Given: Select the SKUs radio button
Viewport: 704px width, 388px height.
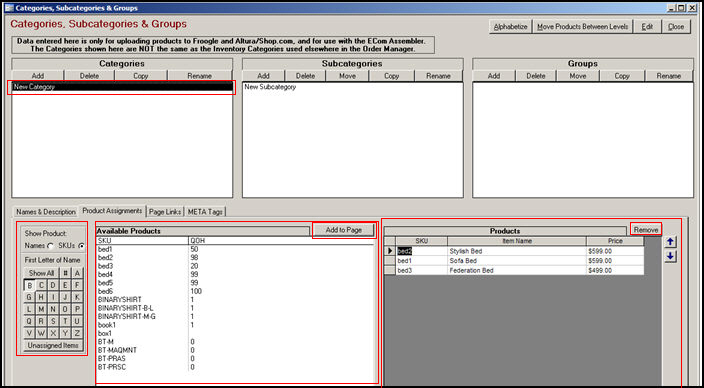Looking at the screenshot, I should click(82, 246).
